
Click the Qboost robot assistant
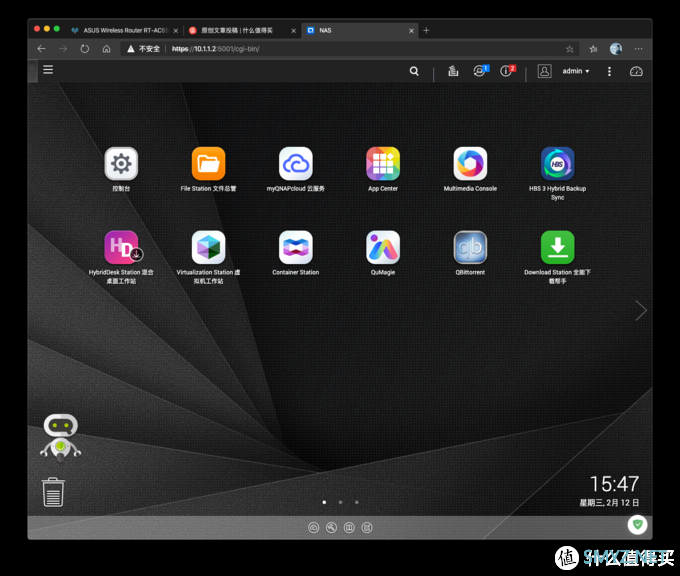(x=61, y=438)
